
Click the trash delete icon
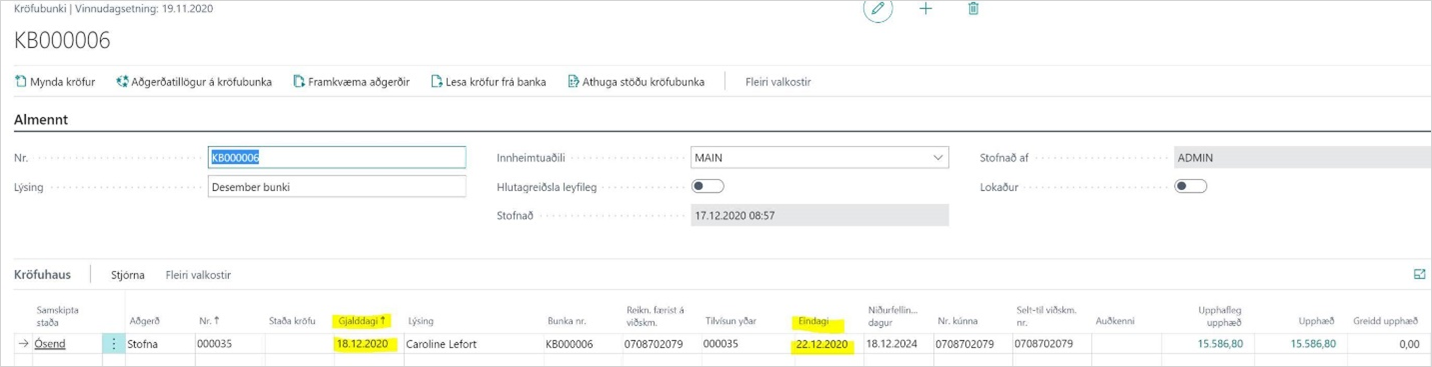973,8
